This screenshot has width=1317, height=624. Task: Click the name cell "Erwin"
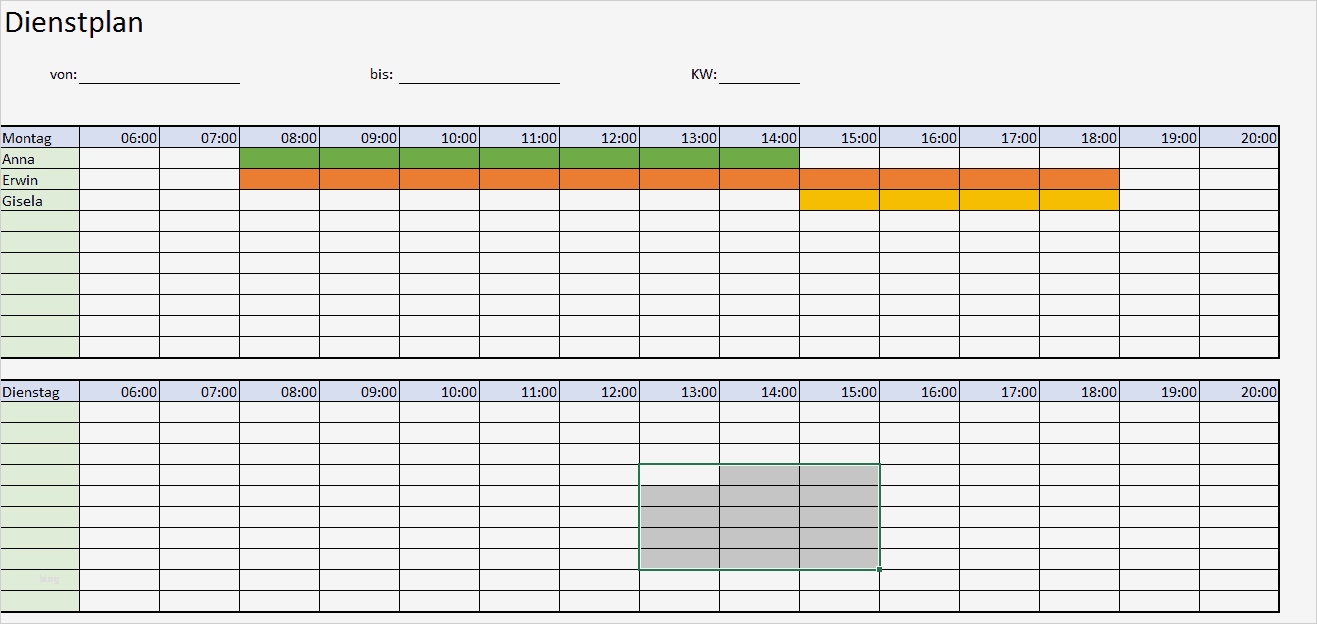click(x=39, y=179)
